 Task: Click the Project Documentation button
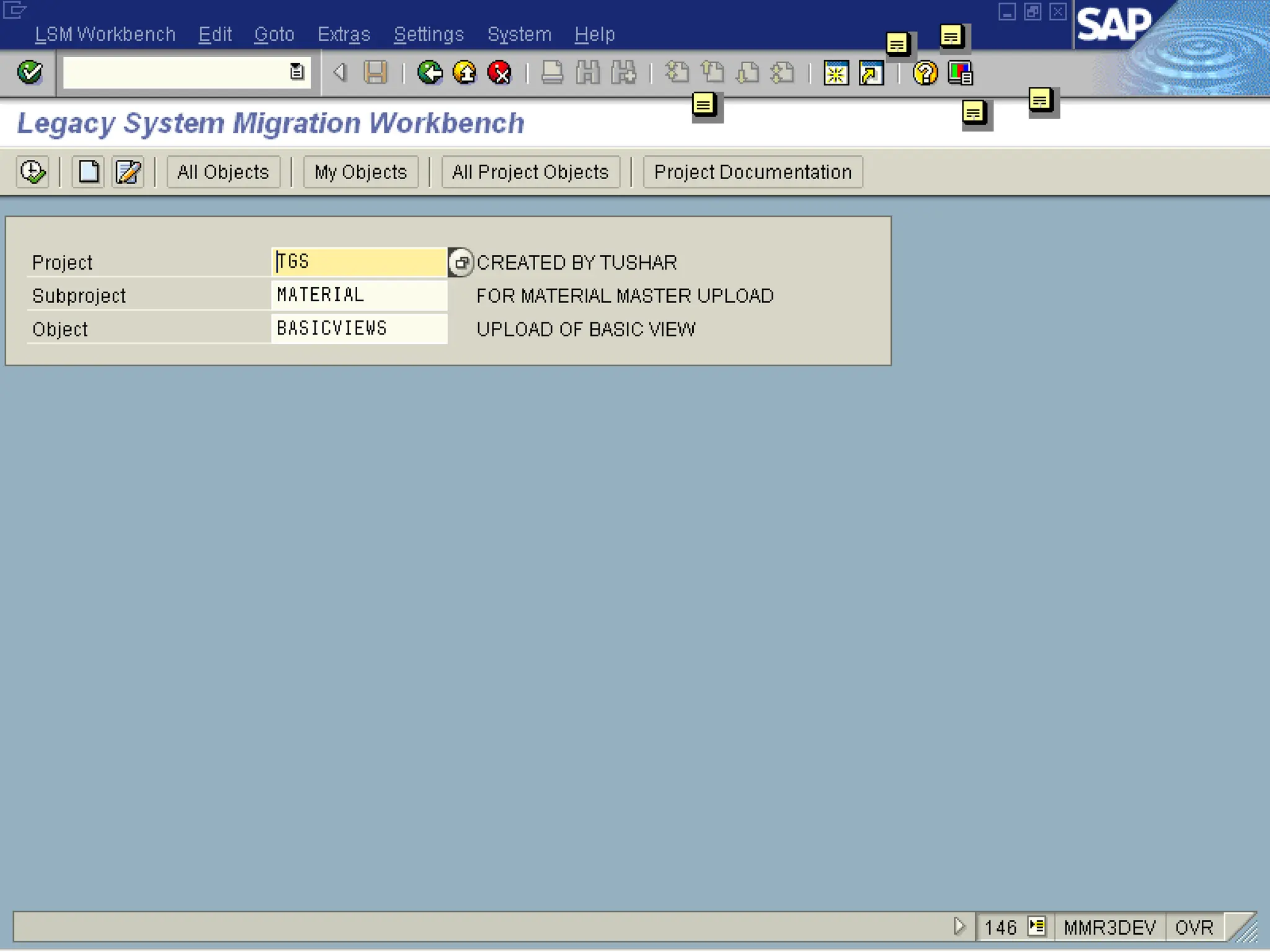(x=752, y=172)
